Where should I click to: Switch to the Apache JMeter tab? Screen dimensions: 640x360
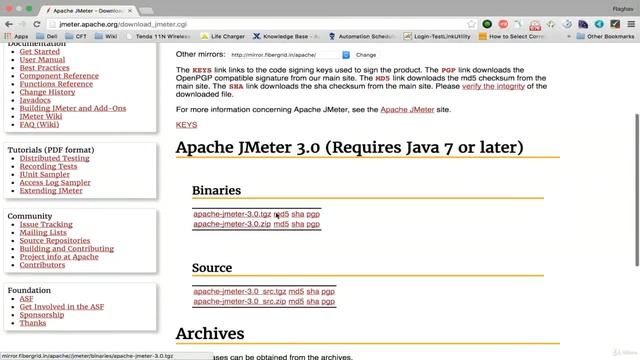[88, 11]
